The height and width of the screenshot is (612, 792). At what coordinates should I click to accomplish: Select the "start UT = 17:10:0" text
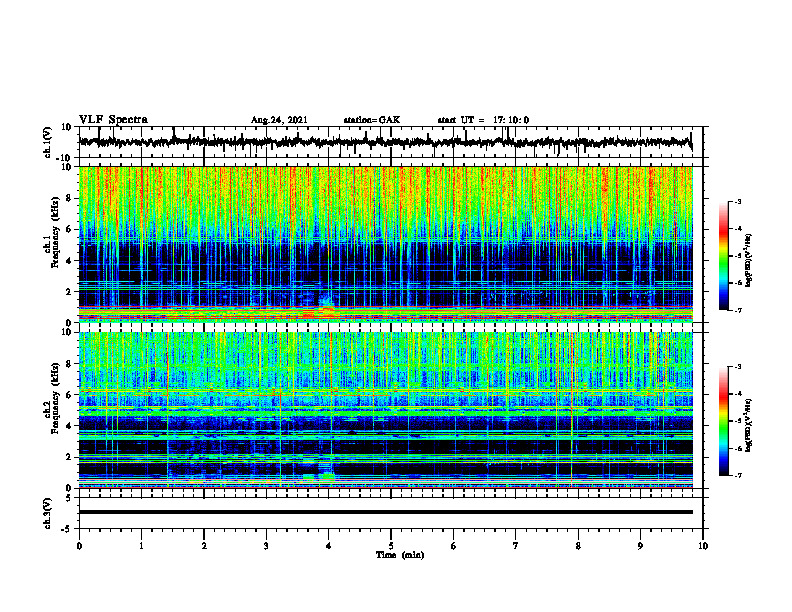click(483, 120)
